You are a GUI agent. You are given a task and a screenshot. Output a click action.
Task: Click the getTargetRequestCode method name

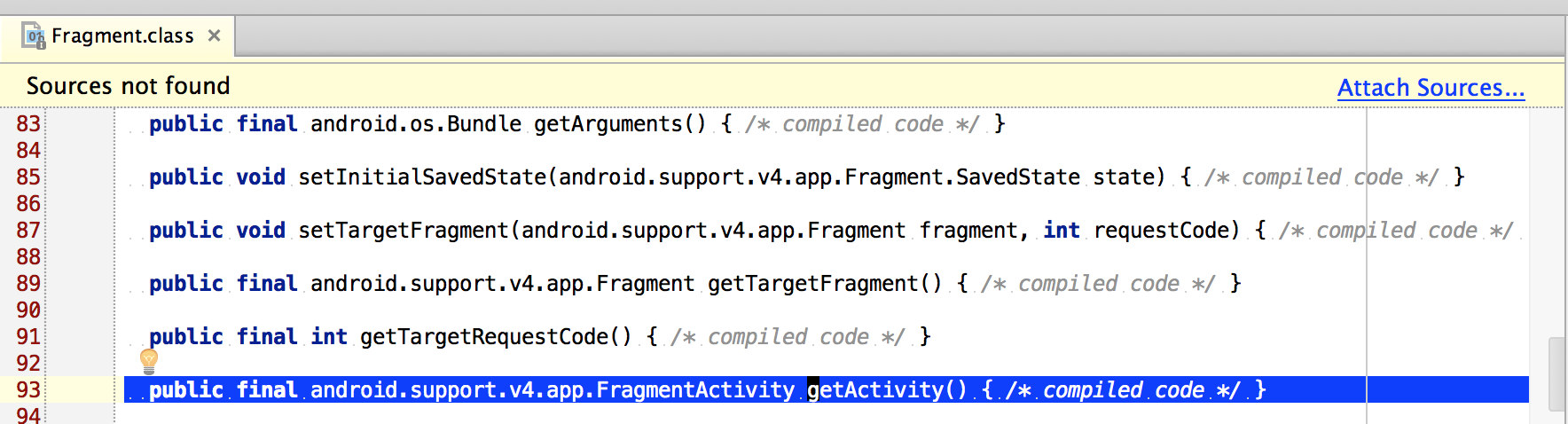point(484,336)
